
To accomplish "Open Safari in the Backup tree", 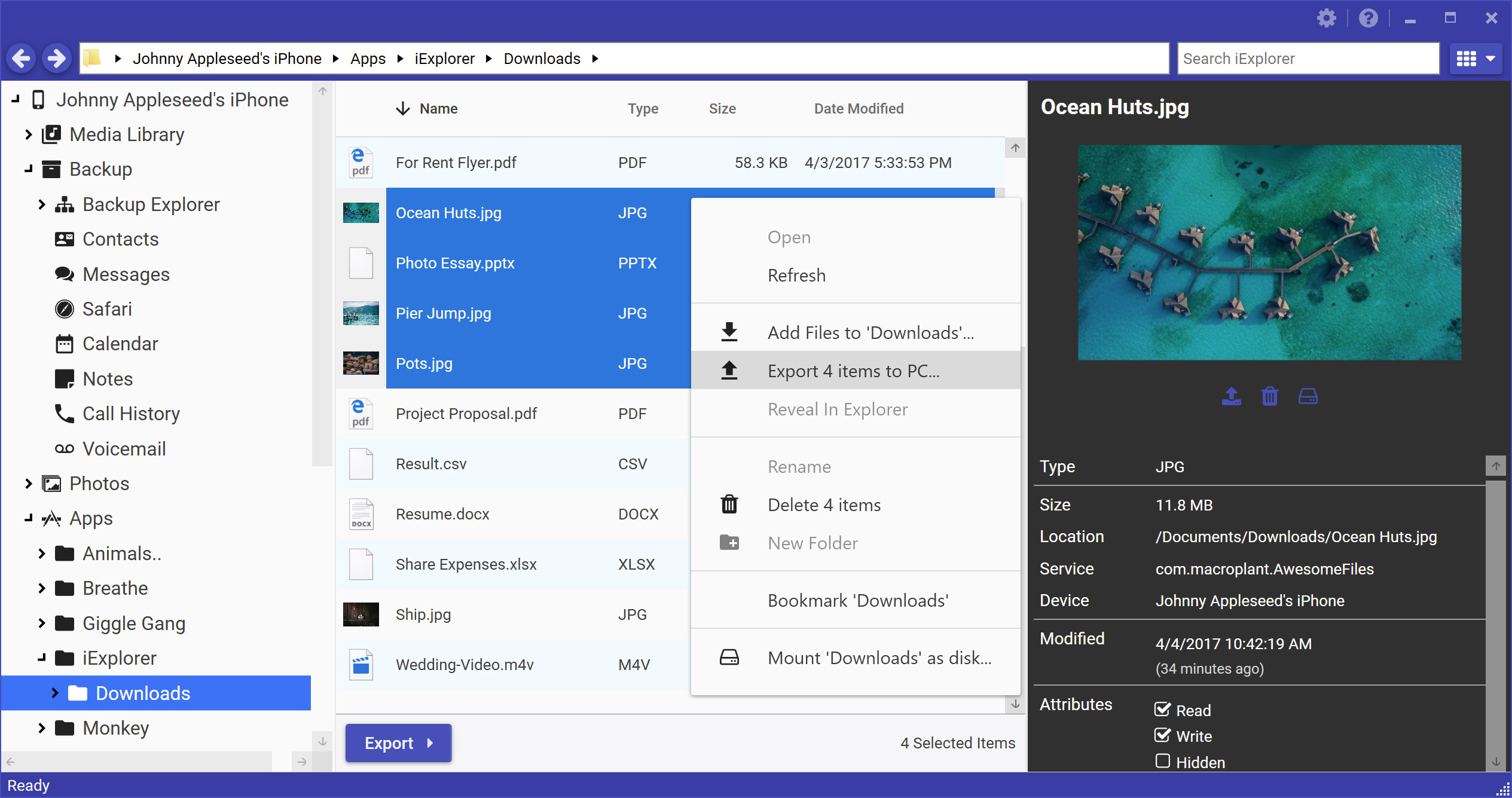I will click(x=107, y=309).
